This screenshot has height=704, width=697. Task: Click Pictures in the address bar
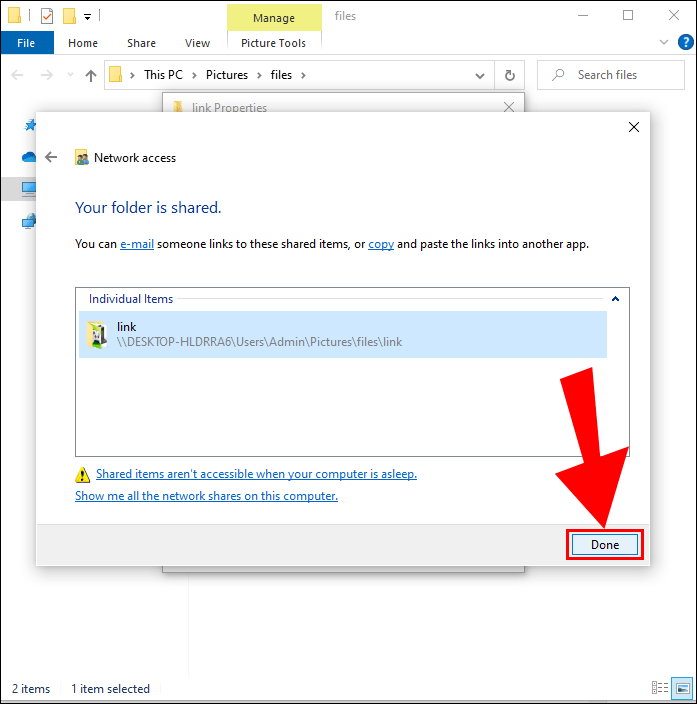227,75
